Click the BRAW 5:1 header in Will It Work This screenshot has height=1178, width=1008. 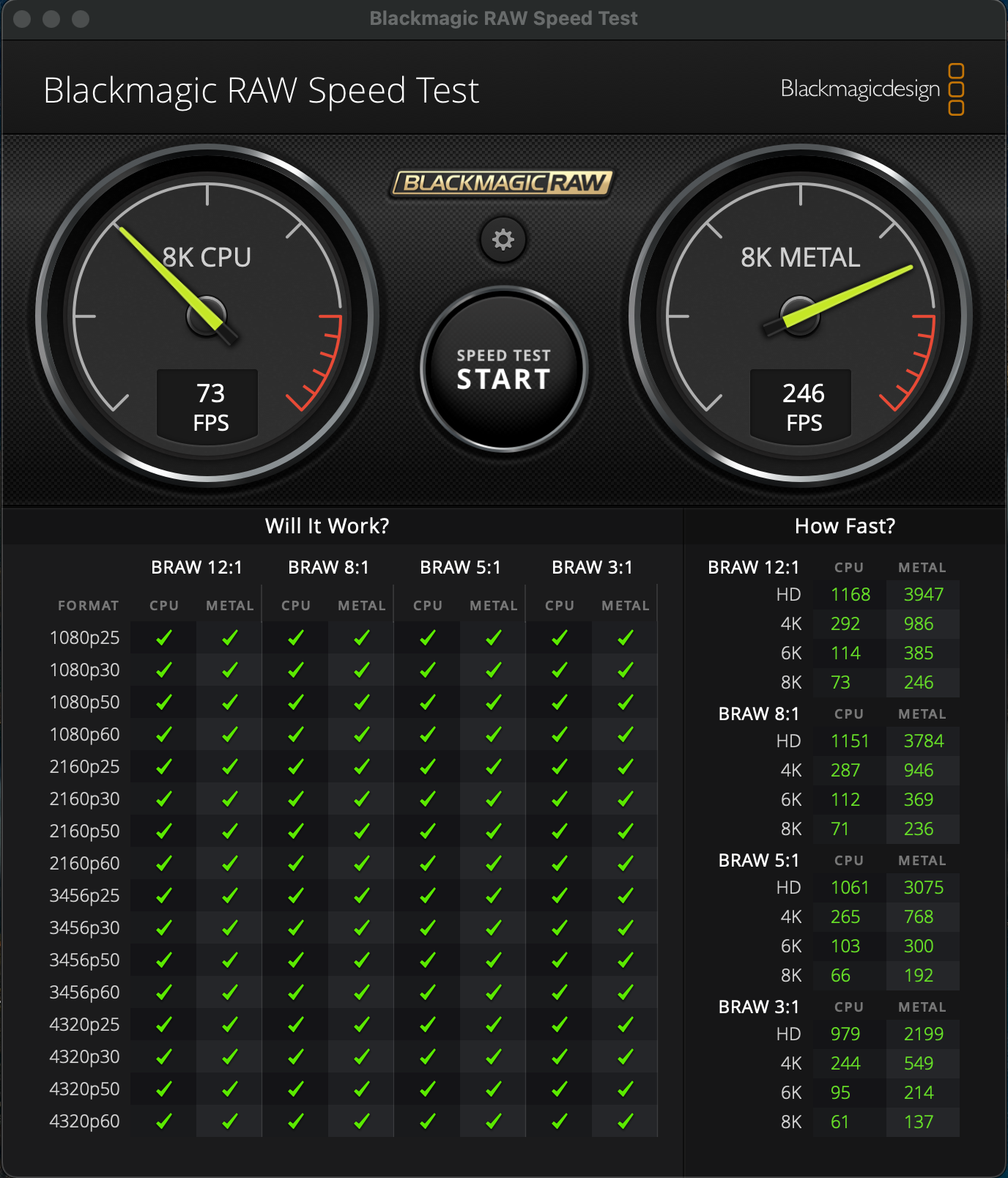pos(460,568)
